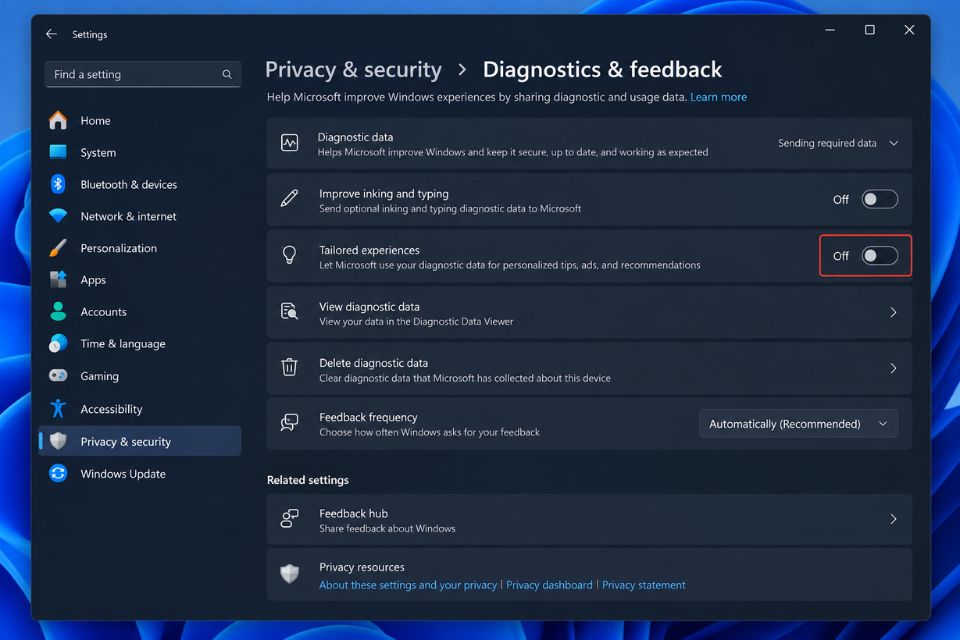Screen dimensions: 960x640
Task: Open Time & language label
Action: 123,344
